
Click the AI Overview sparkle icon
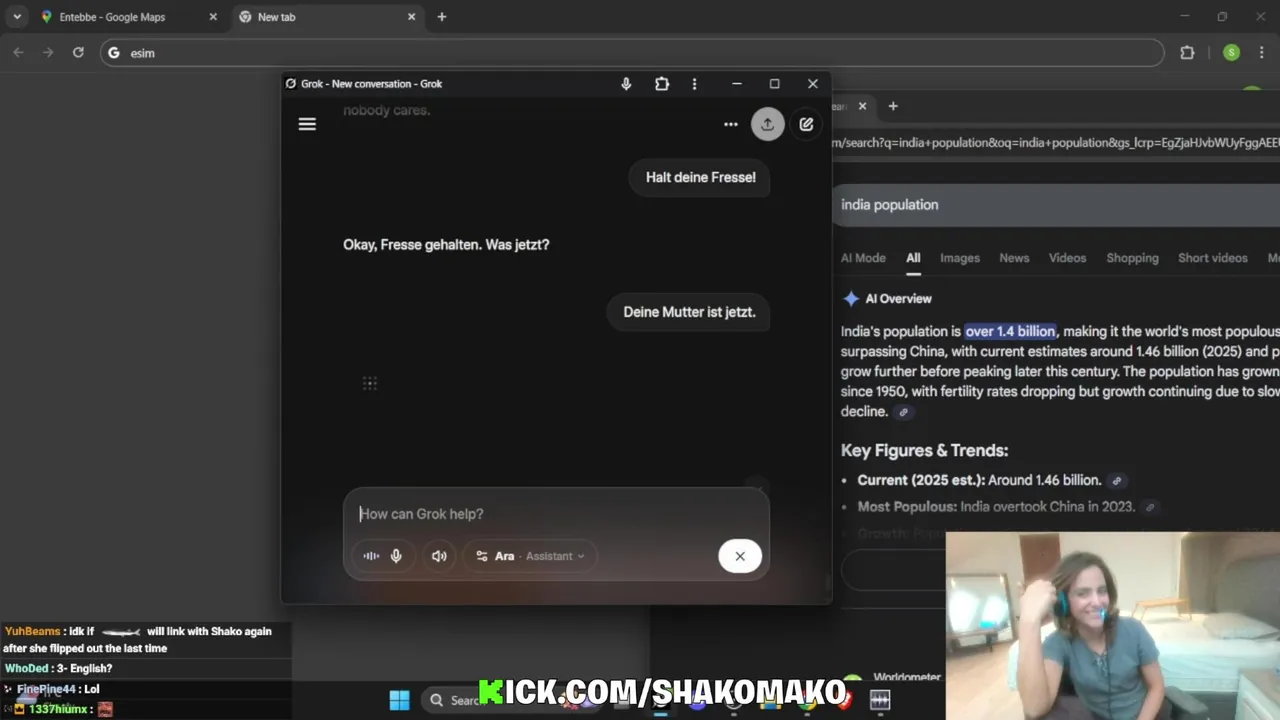[x=851, y=299]
